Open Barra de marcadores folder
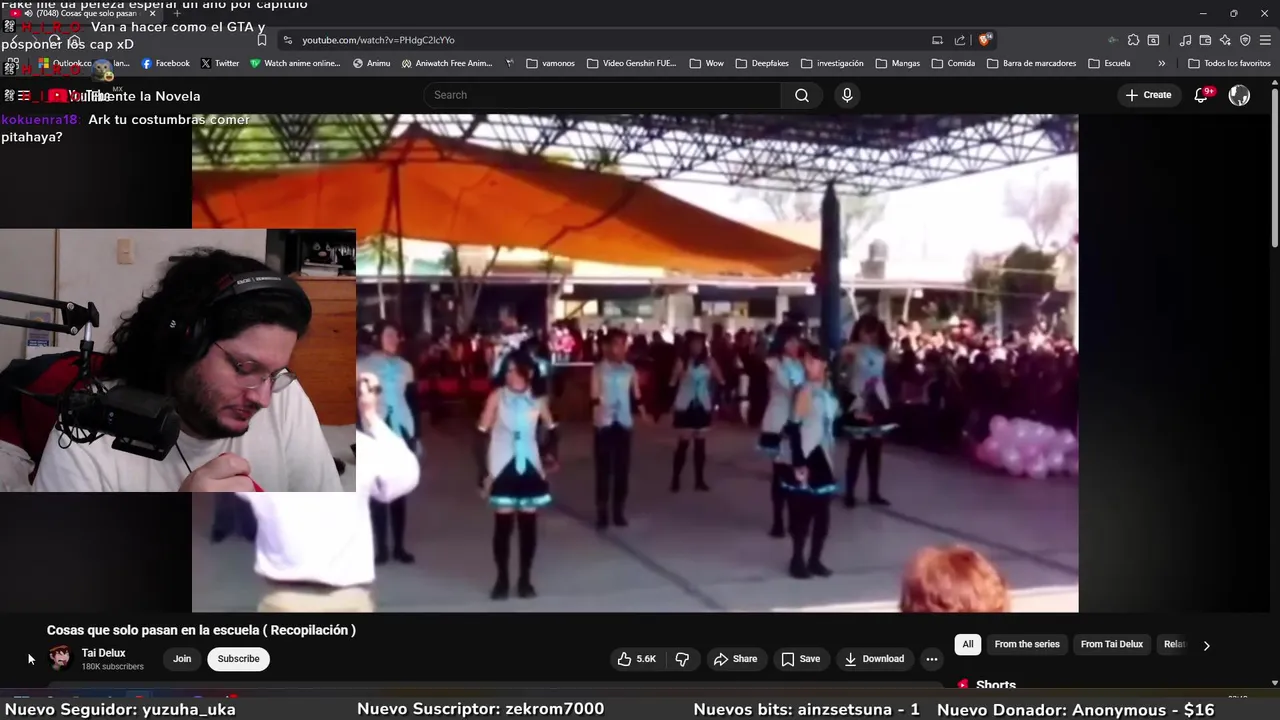This screenshot has width=1280, height=720. pos(1031,63)
